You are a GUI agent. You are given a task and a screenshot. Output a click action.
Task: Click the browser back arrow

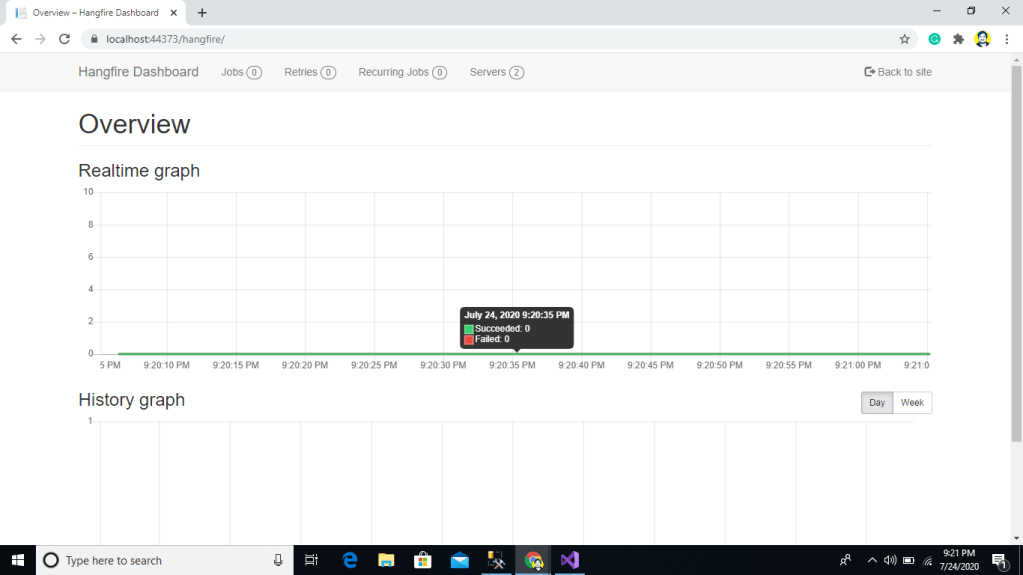[16, 39]
